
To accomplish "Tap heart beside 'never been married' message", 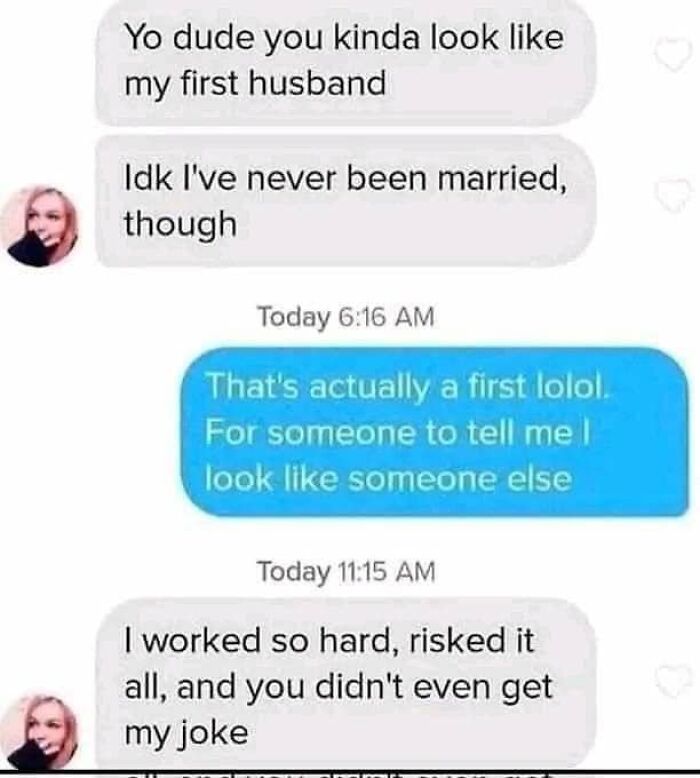I will pyautogui.click(x=672, y=194).
